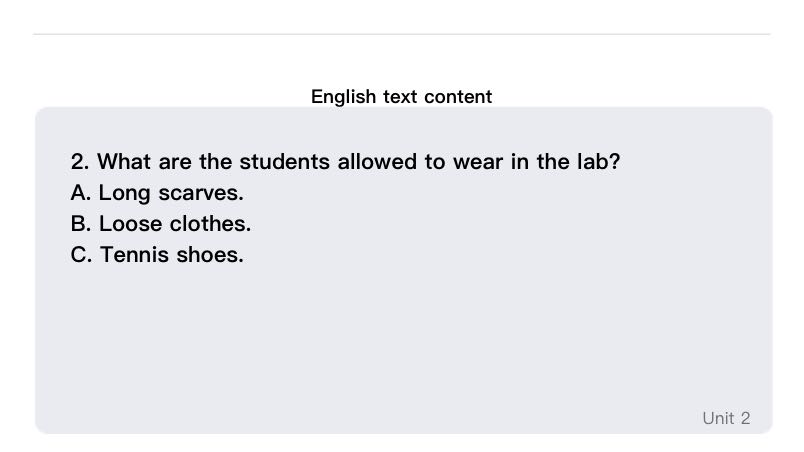Image resolution: width=804 pixels, height=452 pixels.
Task: Select the question about lab clothing
Action: click(x=345, y=162)
